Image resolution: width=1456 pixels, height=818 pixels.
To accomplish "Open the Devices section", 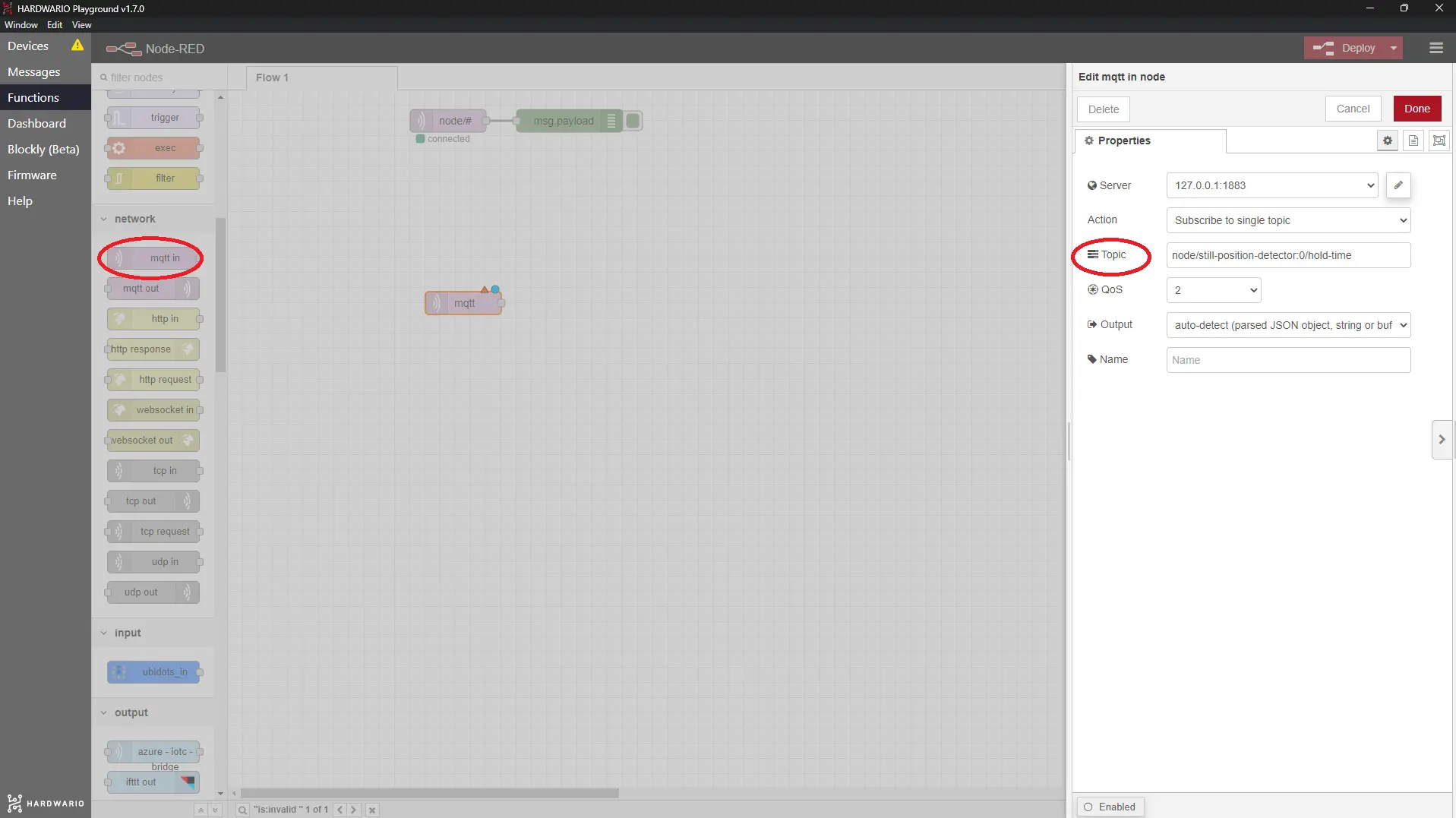I will (28, 46).
